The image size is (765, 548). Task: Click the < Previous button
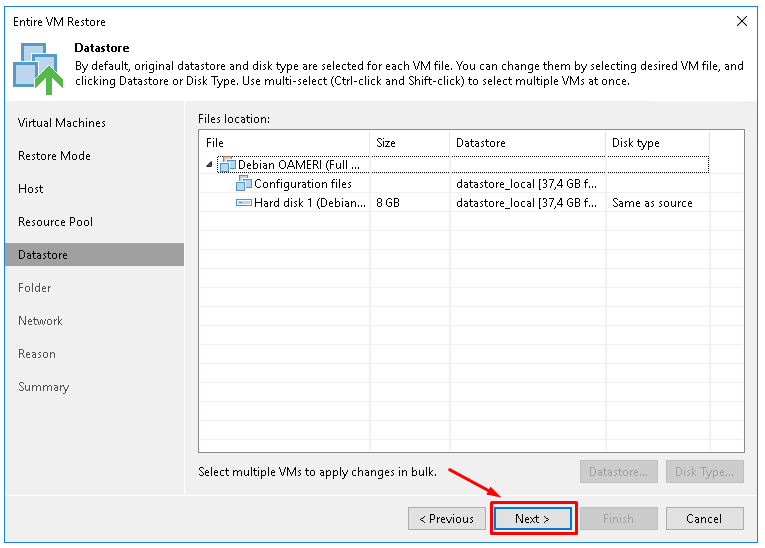tap(447, 518)
